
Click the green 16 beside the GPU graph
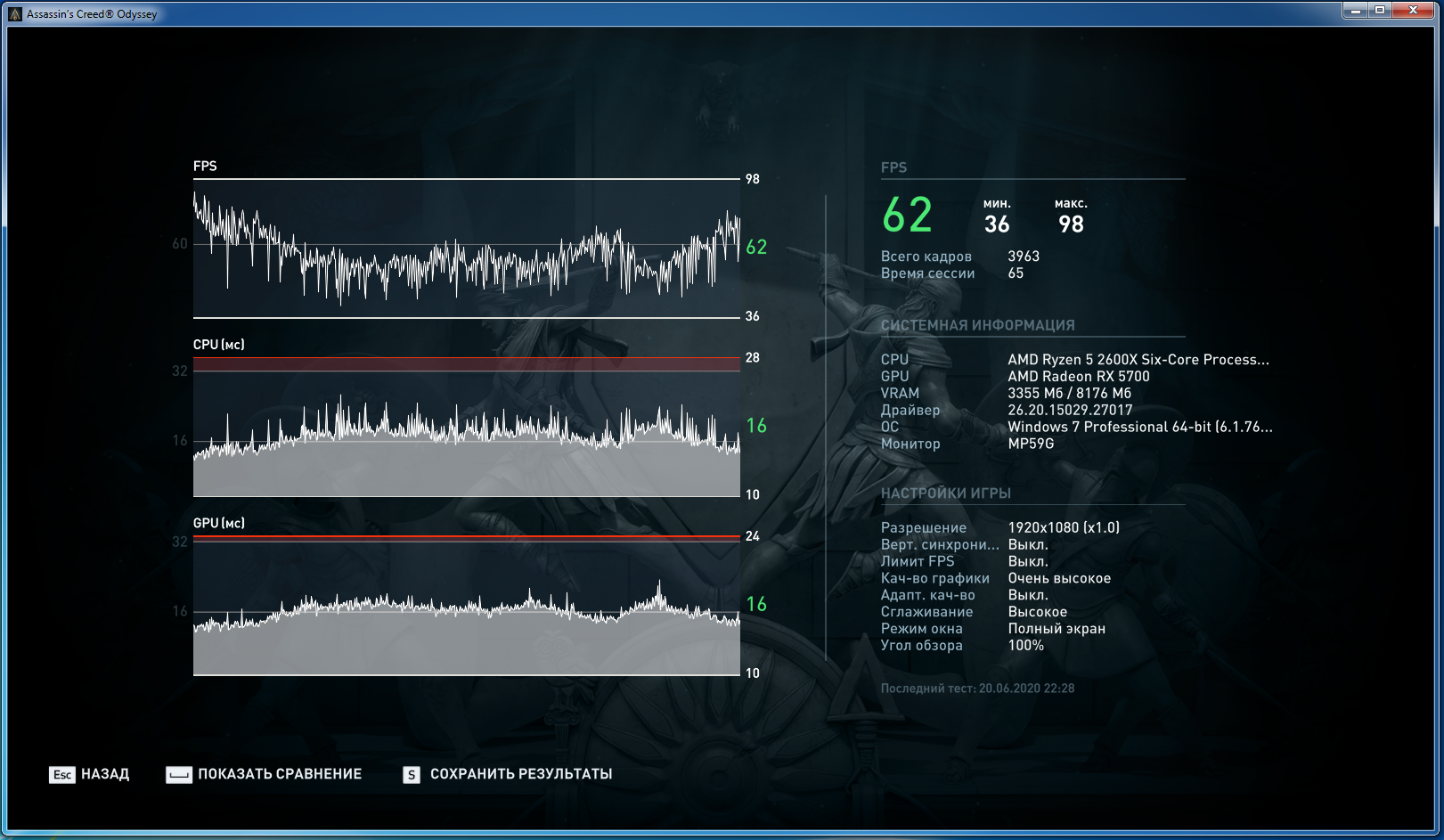[756, 604]
